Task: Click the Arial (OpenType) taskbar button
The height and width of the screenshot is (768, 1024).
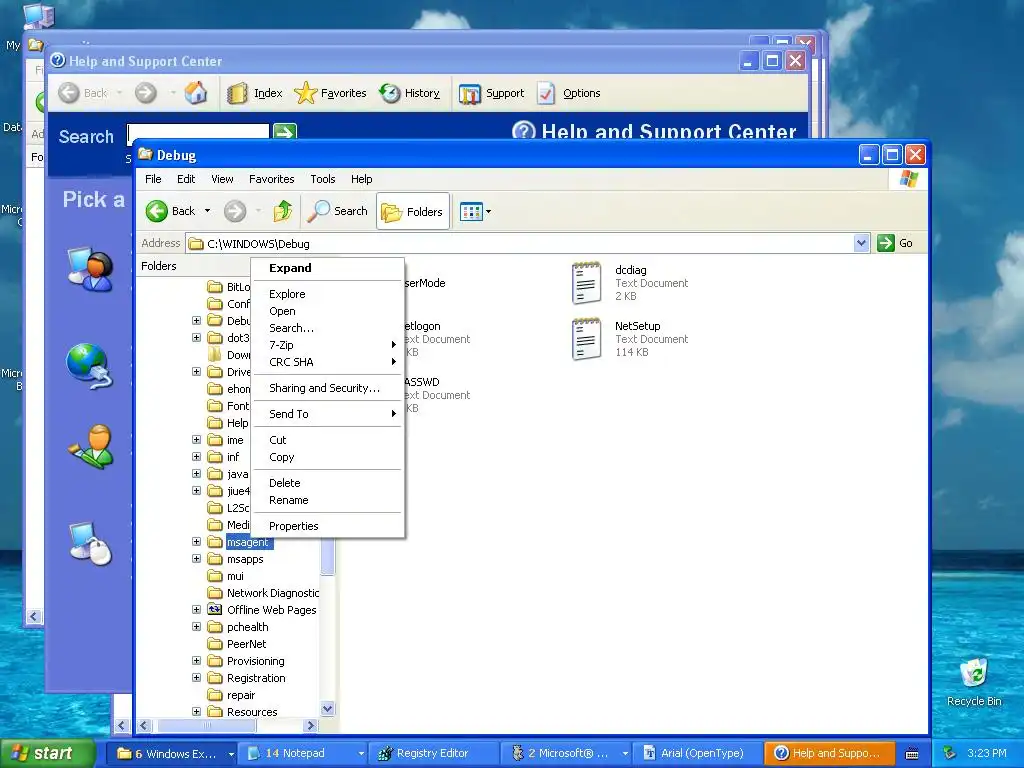Action: click(x=697, y=754)
